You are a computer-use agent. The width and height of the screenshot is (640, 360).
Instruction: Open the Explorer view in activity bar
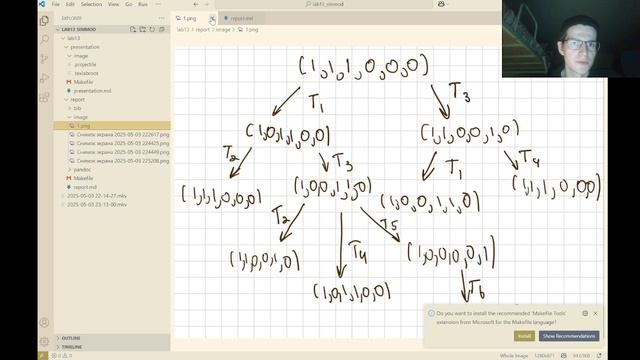44,20
